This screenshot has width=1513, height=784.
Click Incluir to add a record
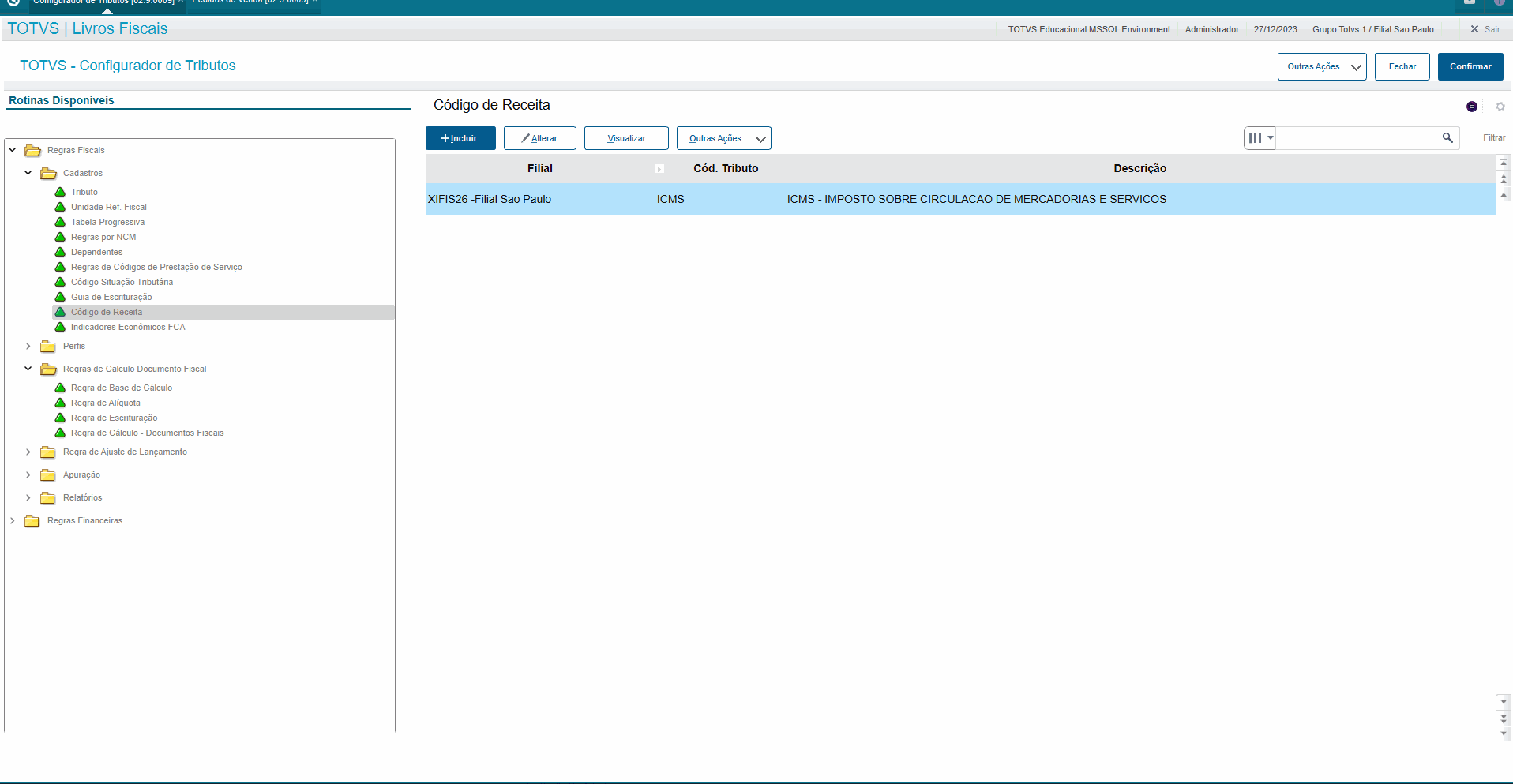pyautogui.click(x=460, y=138)
